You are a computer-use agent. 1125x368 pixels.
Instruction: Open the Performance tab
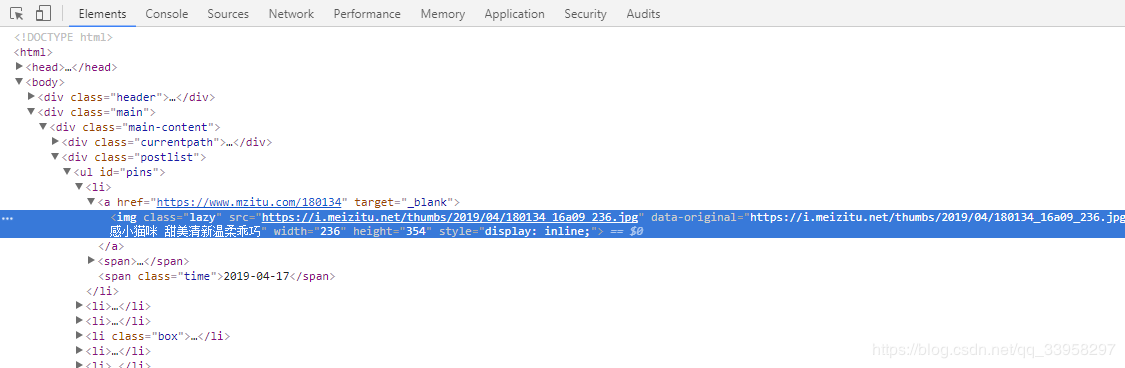click(367, 14)
